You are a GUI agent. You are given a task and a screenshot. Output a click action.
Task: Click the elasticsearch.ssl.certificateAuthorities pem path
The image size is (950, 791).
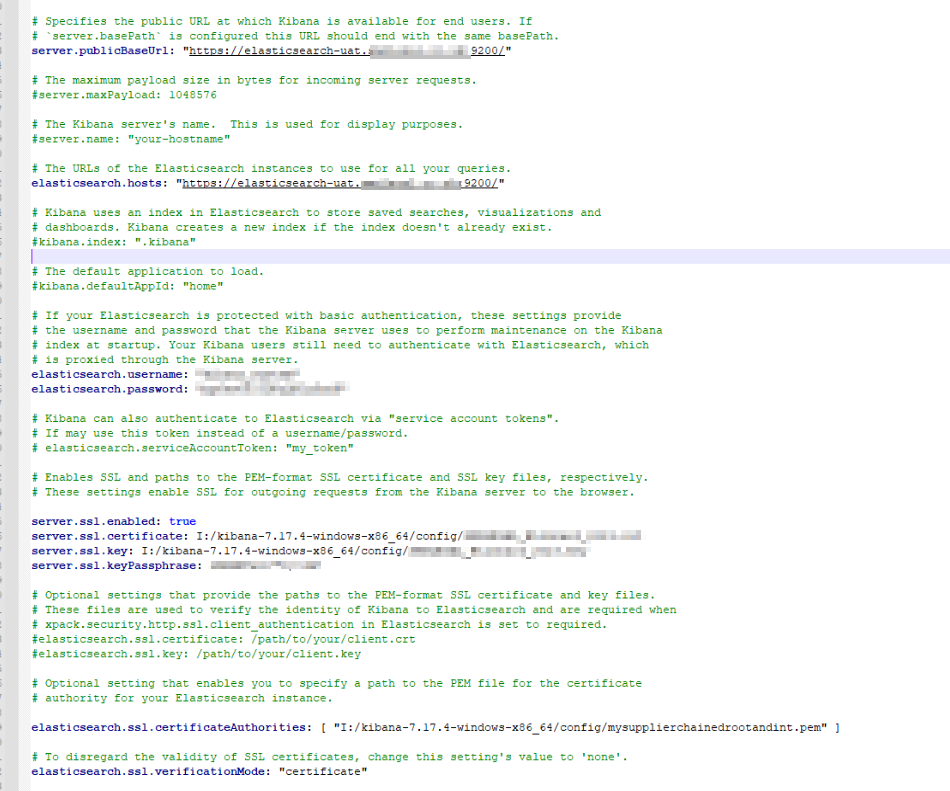coord(580,727)
